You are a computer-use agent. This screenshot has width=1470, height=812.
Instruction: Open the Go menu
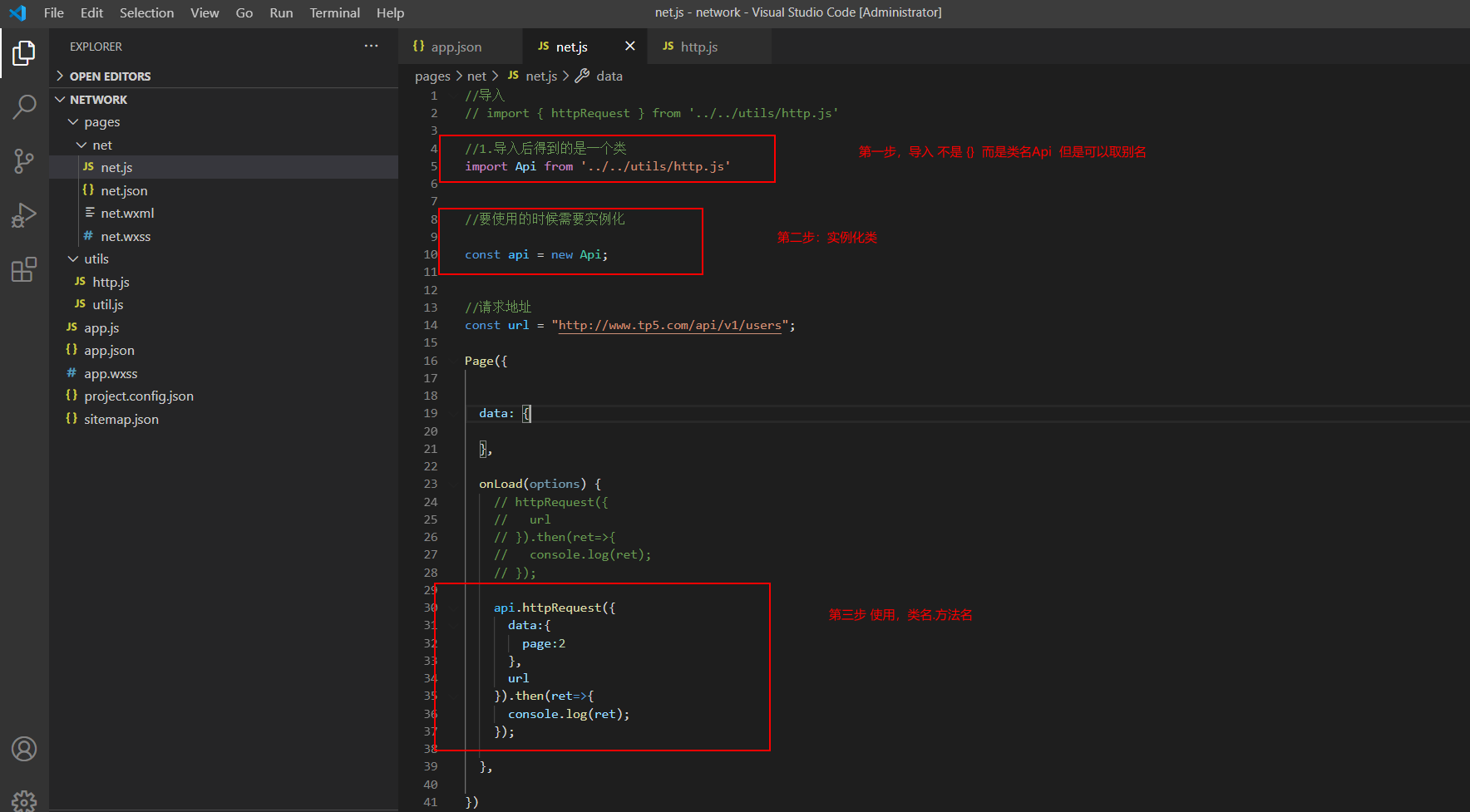tap(244, 12)
